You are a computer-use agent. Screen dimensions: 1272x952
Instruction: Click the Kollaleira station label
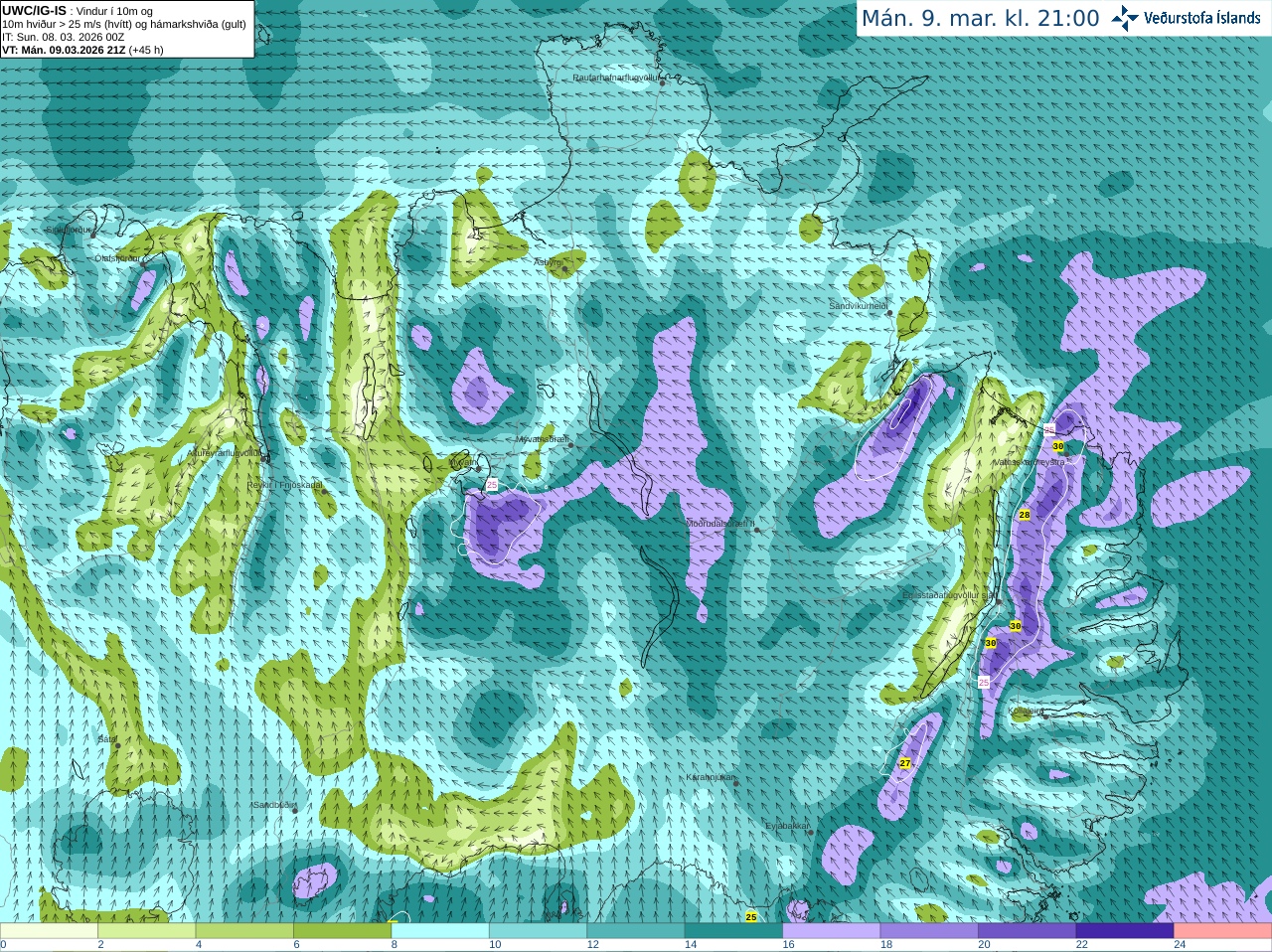click(x=1026, y=711)
